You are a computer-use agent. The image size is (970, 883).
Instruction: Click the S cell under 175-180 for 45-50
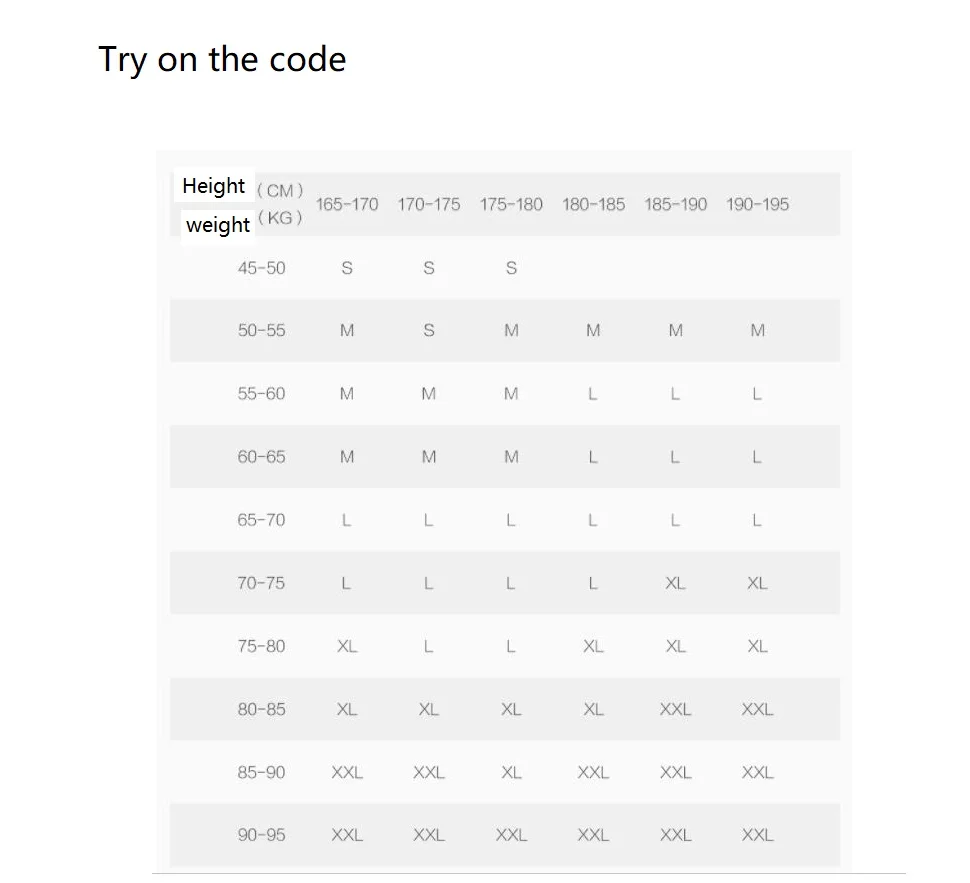511,268
